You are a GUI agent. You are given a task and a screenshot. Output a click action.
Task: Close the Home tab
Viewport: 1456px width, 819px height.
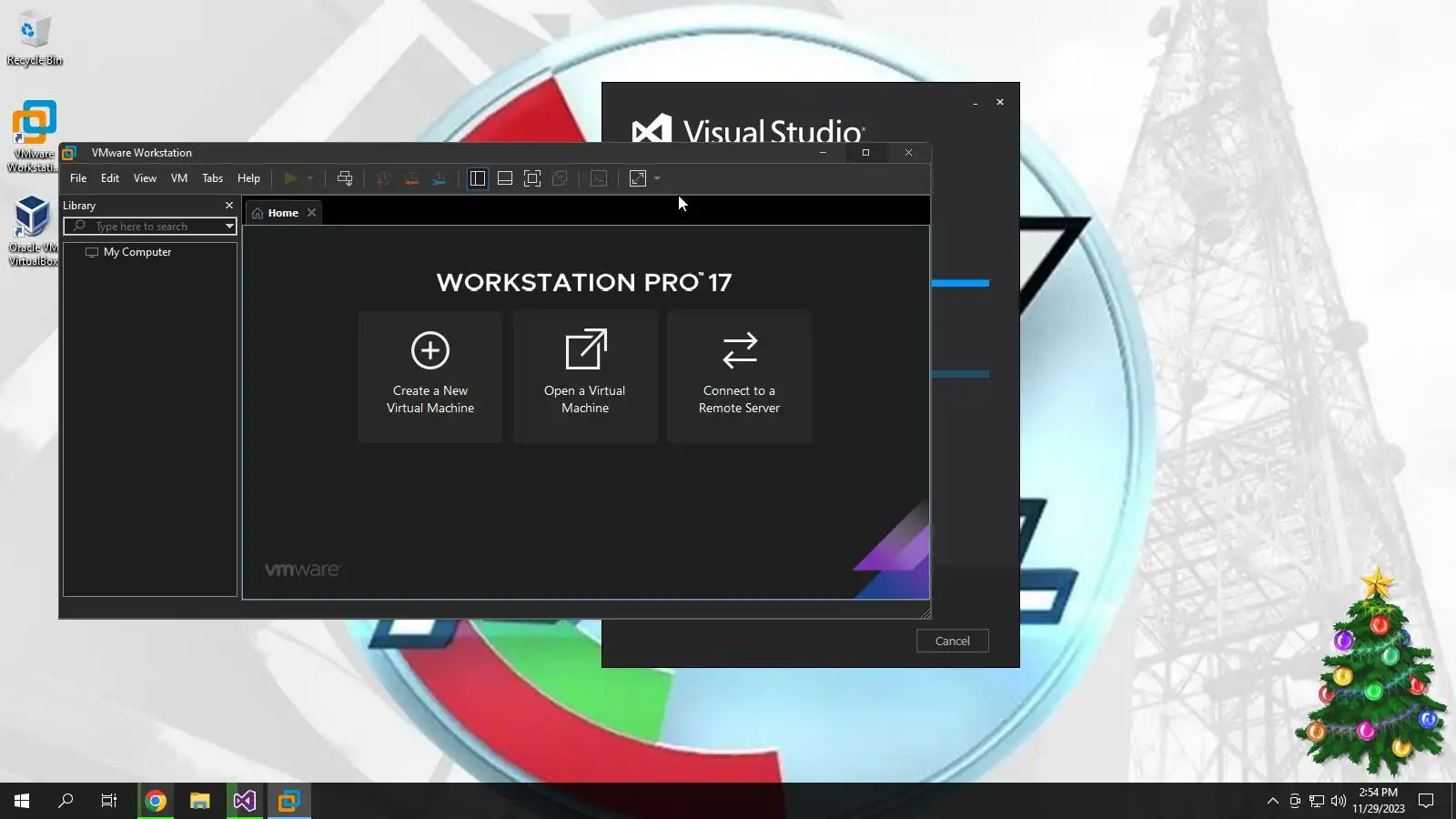click(x=311, y=213)
